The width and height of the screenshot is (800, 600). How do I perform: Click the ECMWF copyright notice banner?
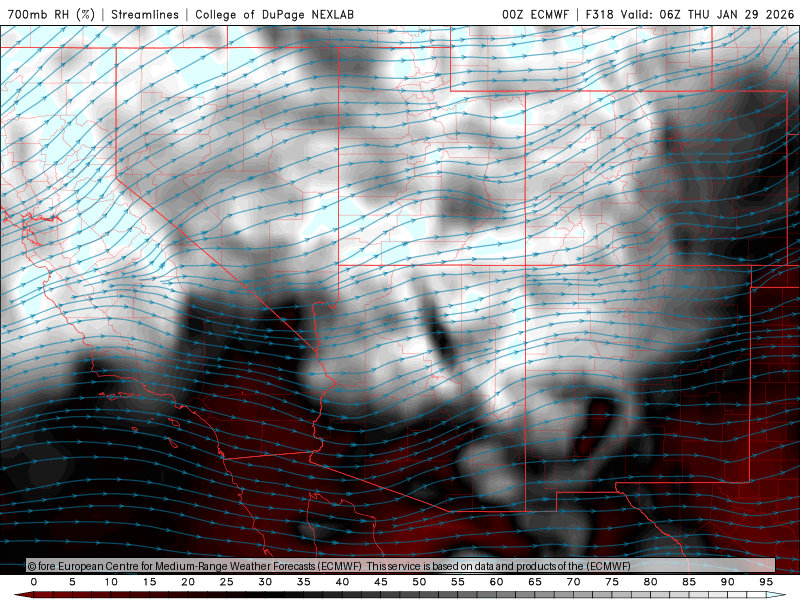click(x=401, y=566)
